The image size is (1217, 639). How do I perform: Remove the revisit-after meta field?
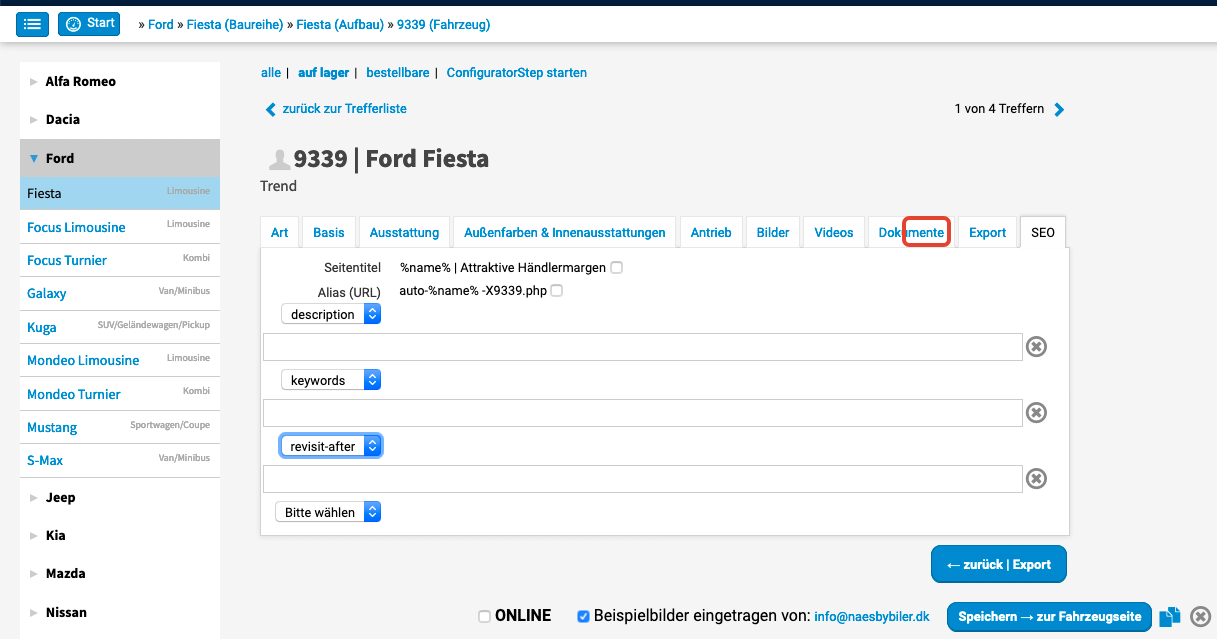click(1037, 479)
